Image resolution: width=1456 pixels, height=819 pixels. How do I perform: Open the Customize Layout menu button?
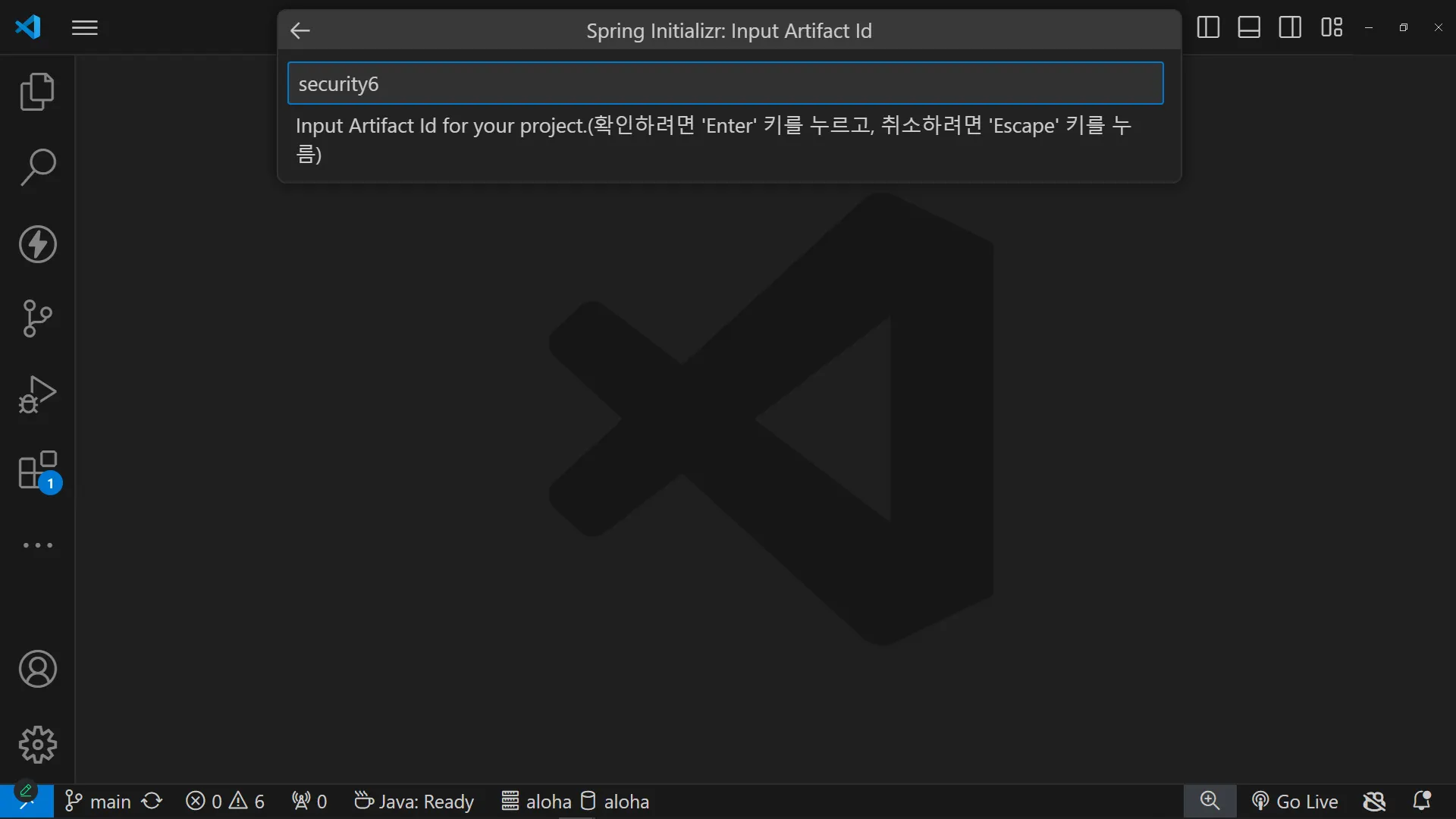pos(1332,28)
